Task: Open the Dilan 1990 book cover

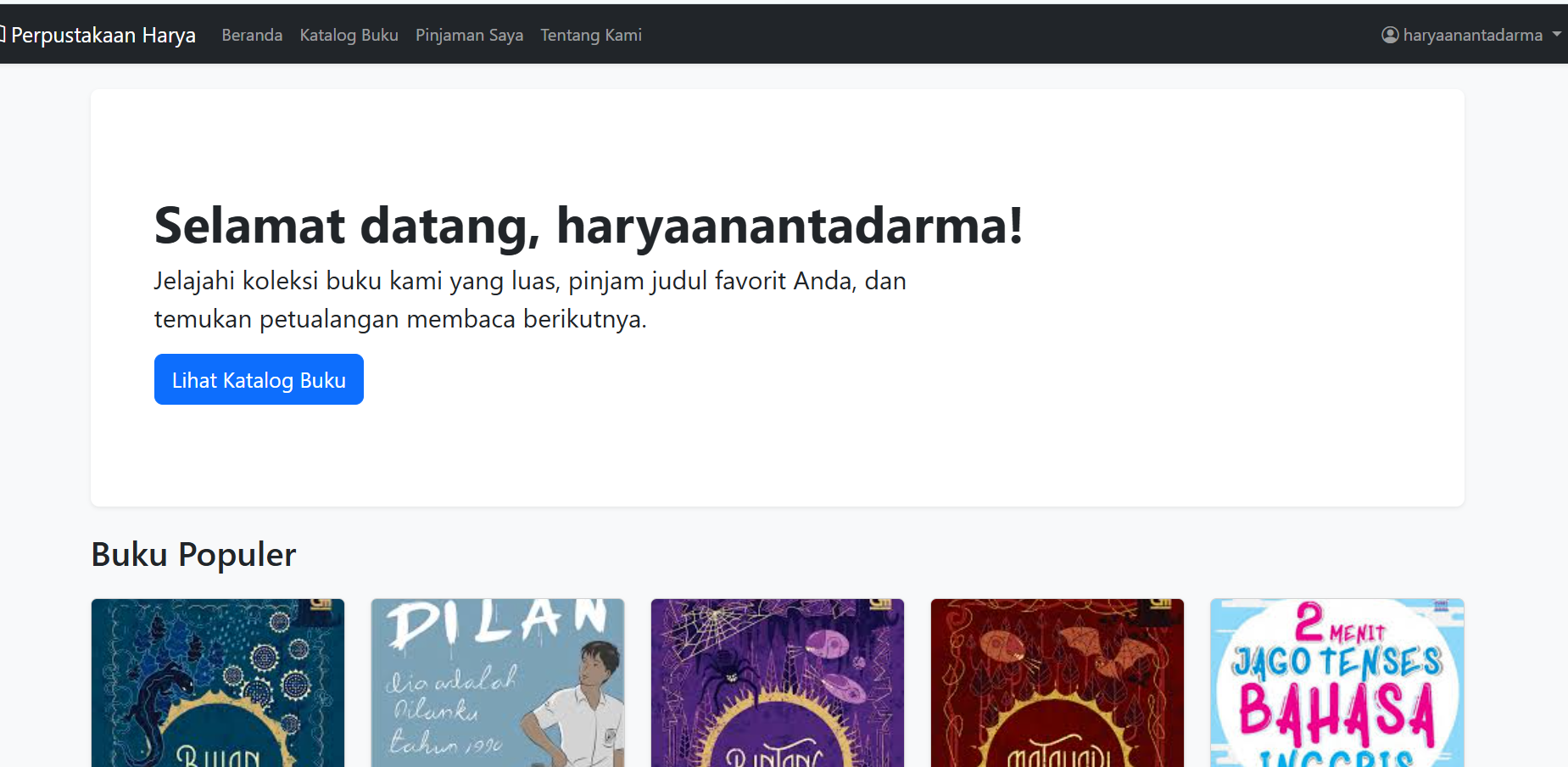Action: [498, 683]
